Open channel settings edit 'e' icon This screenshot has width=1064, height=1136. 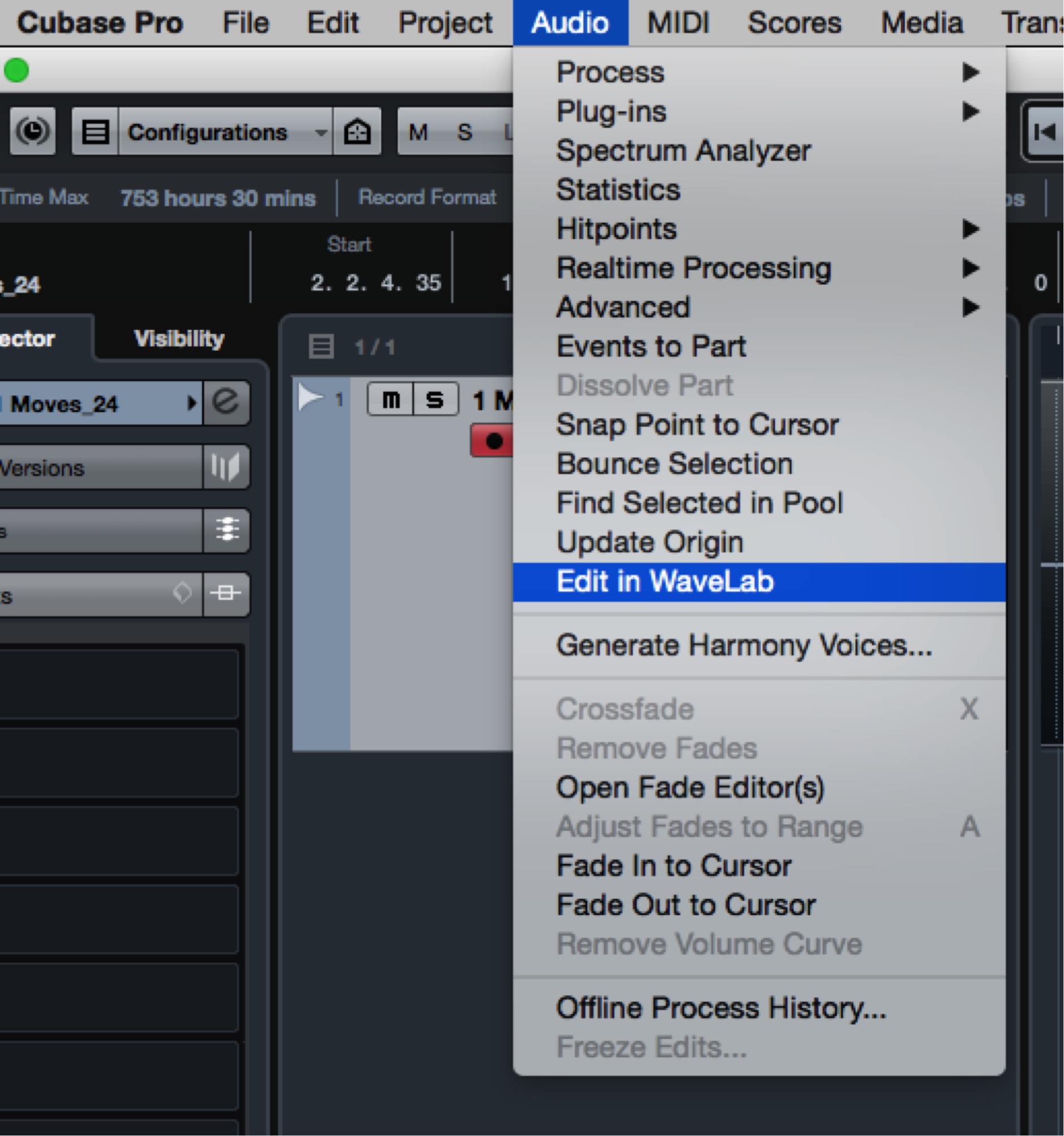point(226,403)
